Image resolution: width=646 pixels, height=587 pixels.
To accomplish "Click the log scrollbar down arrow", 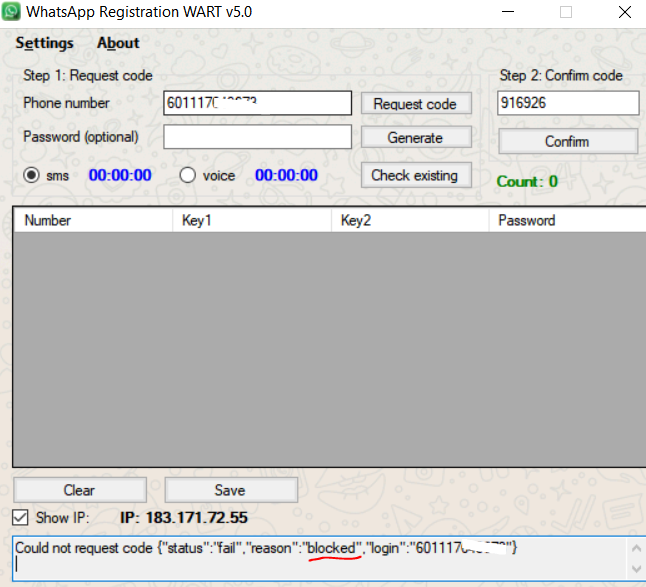I will (x=636, y=569).
